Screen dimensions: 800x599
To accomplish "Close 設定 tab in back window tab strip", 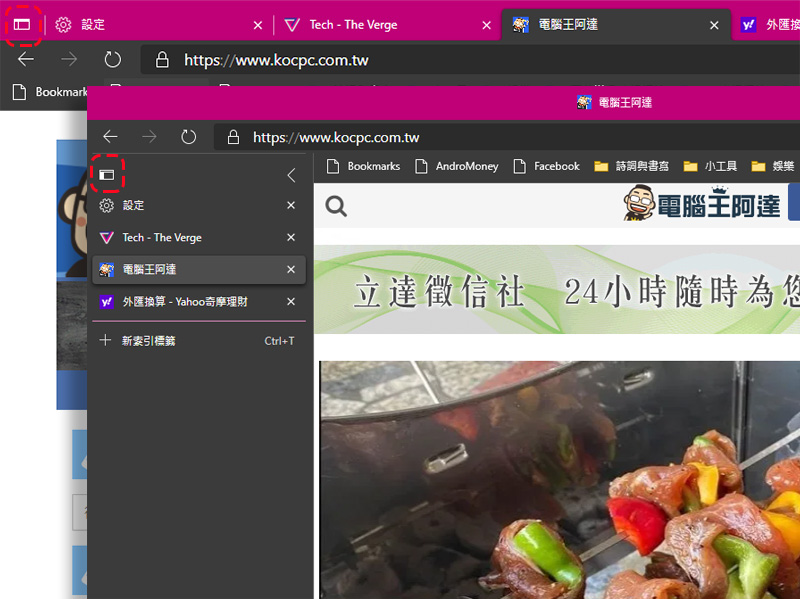I will (x=258, y=25).
